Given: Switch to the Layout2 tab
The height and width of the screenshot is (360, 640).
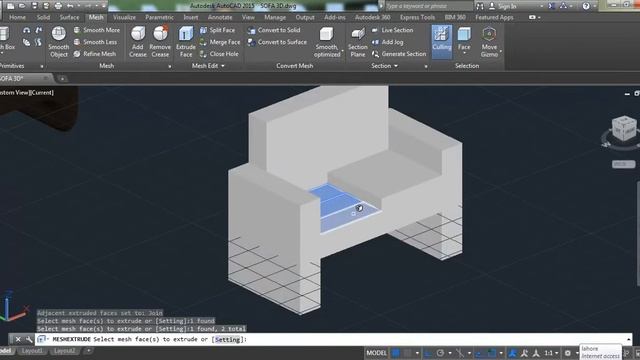Looking at the screenshot, I should pos(64,351).
